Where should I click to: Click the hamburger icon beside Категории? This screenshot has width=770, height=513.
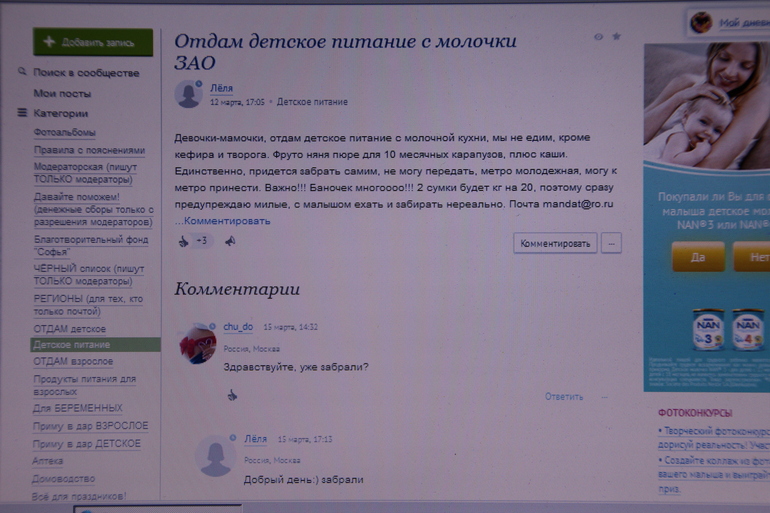click(x=22, y=113)
